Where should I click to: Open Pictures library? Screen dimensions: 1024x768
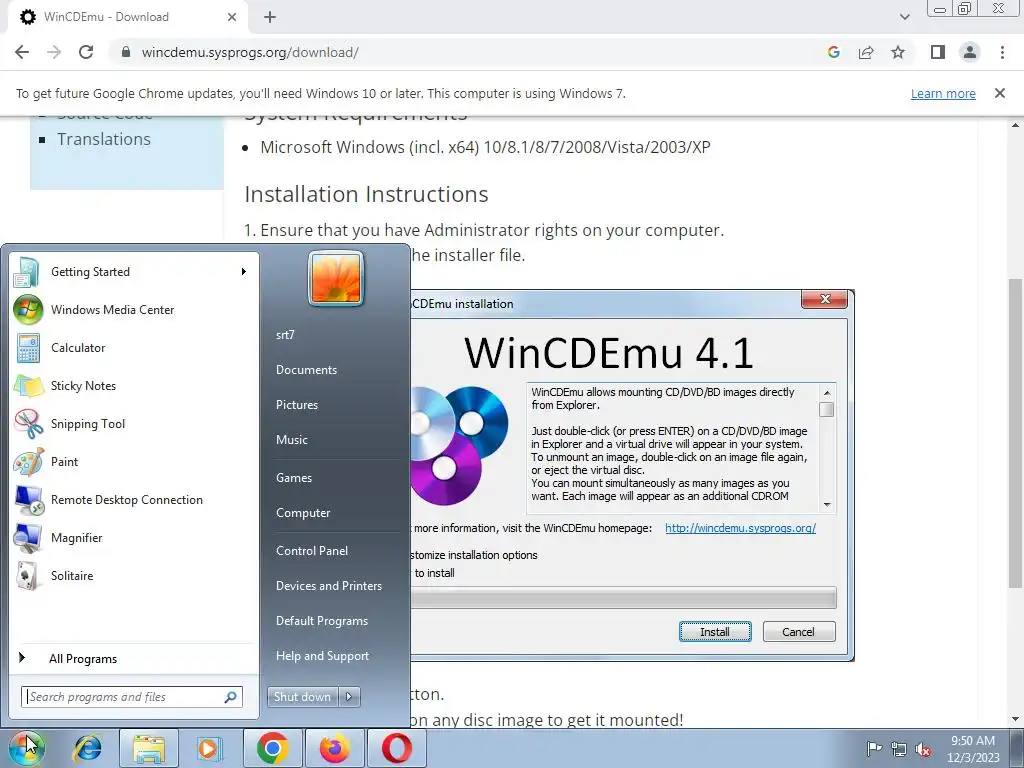[x=296, y=405]
